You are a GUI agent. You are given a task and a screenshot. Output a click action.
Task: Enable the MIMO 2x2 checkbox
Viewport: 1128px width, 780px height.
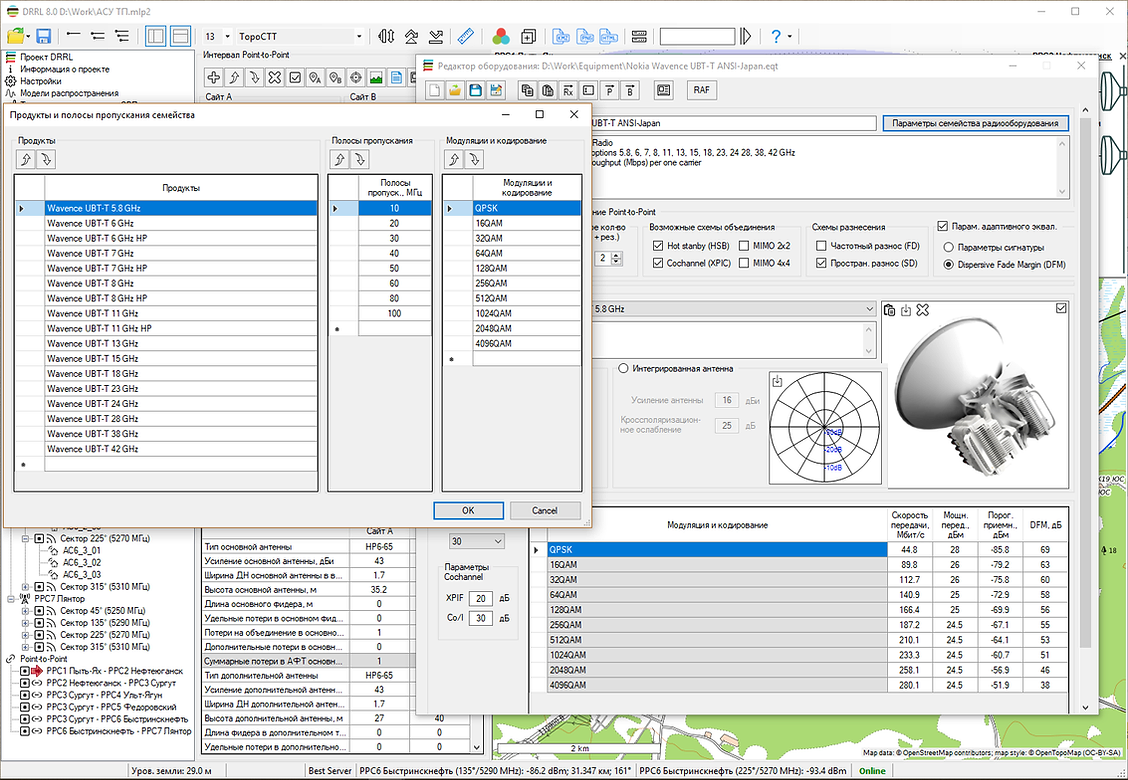point(744,246)
